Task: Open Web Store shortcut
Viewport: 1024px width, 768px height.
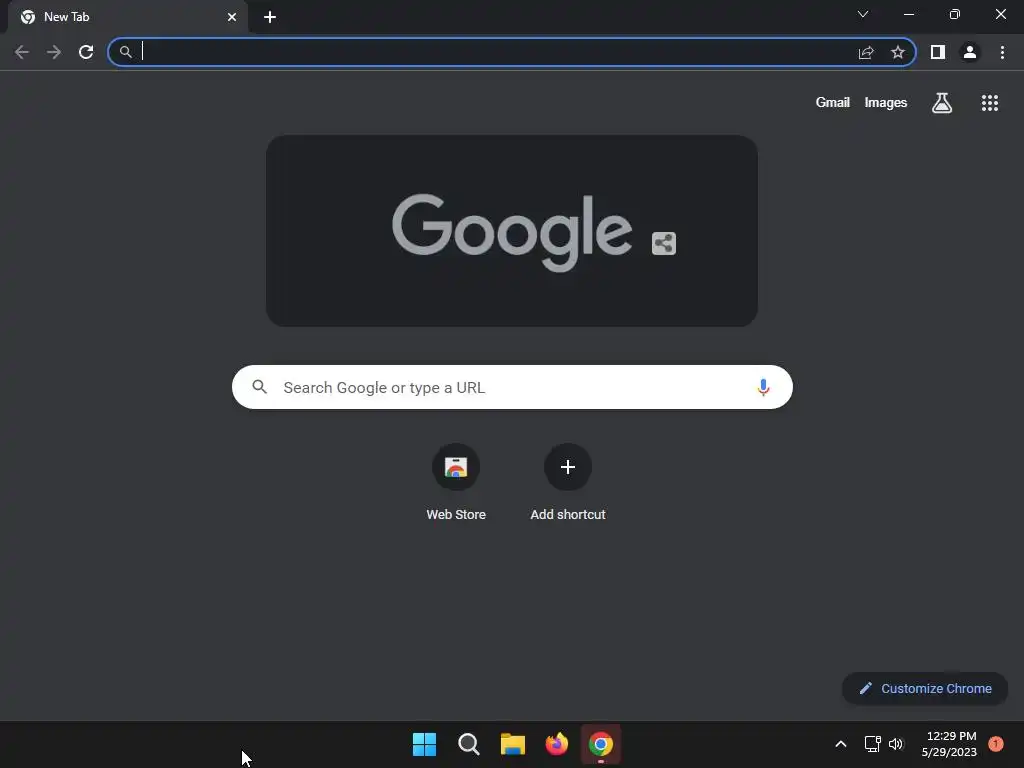Action: click(x=456, y=482)
